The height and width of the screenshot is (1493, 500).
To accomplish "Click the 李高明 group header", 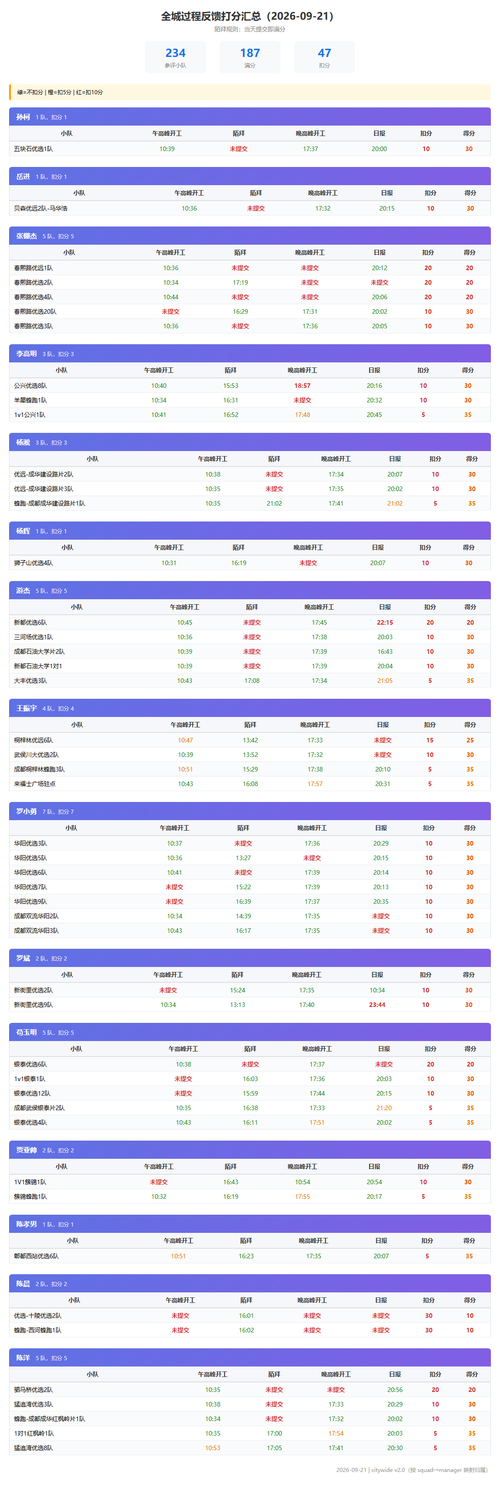I will click(x=250, y=354).
